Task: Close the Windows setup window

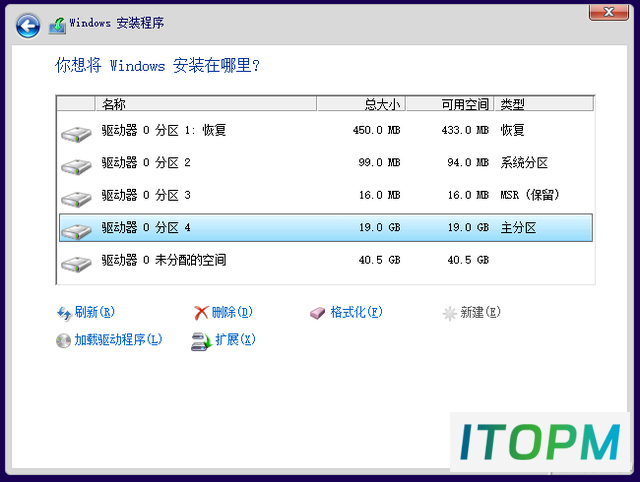Action: 609,12
